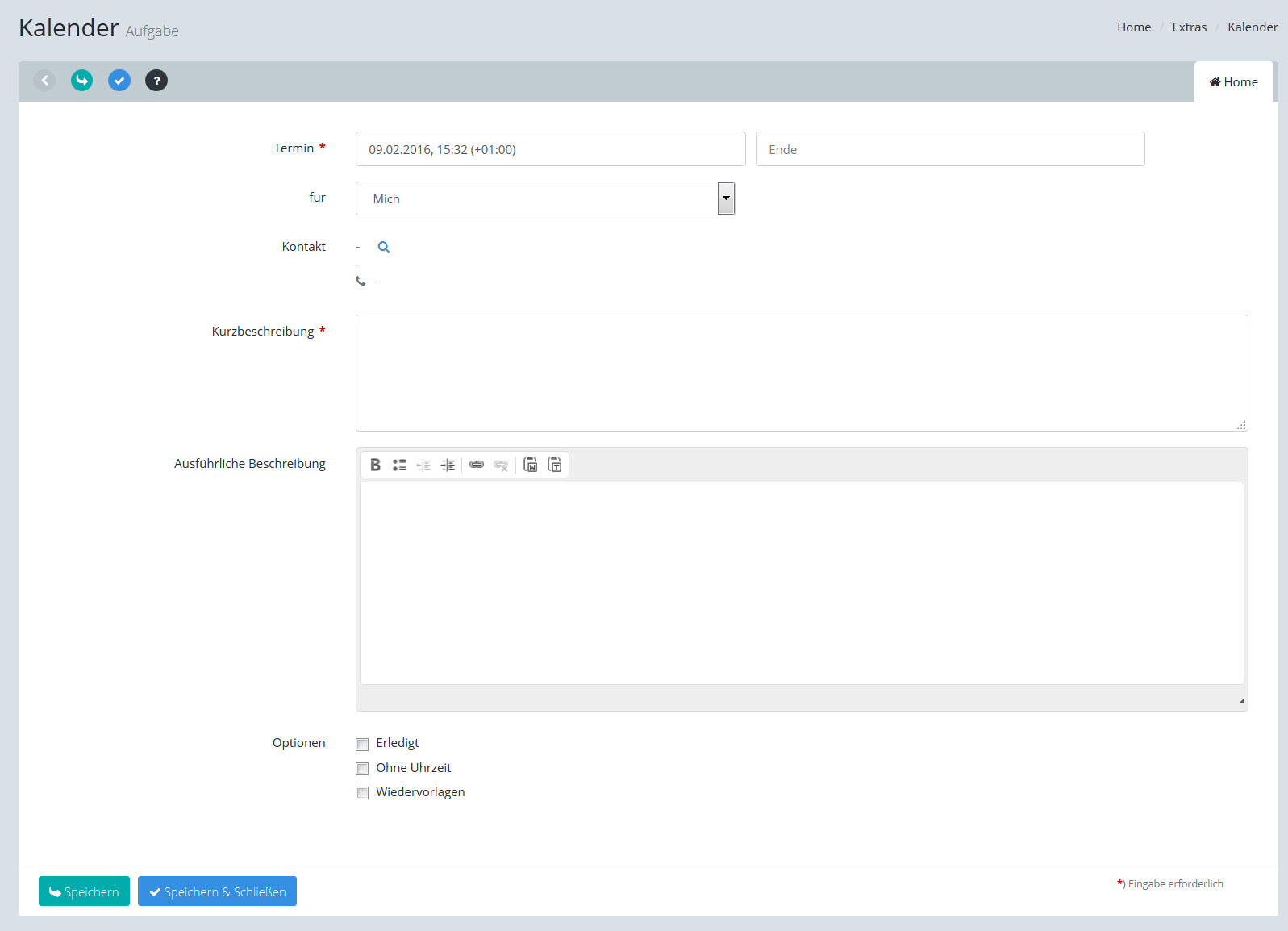
Task: Enable the Ohne Uhrzeit option
Action: click(x=362, y=769)
